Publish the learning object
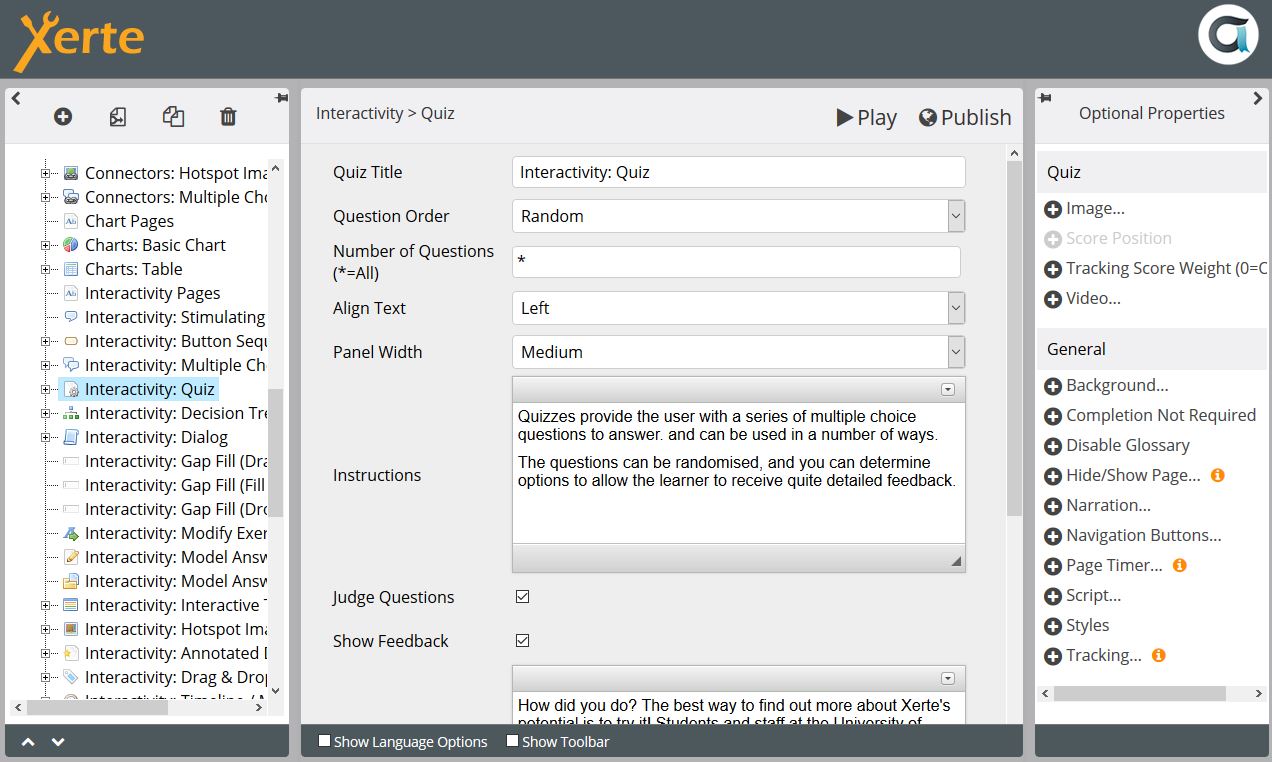Viewport: 1272px width, 762px height. tap(965, 118)
